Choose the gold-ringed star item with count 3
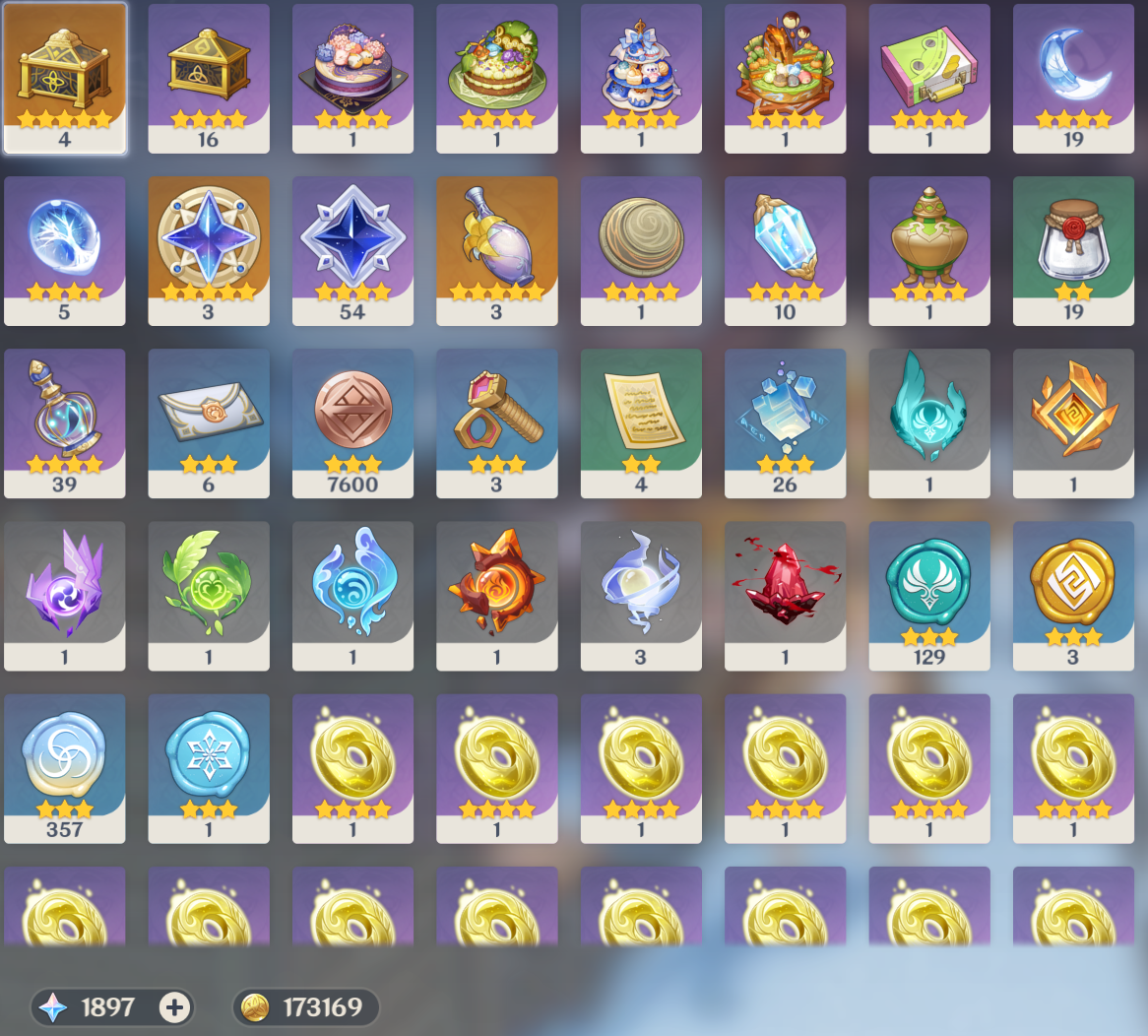1148x1036 pixels. coord(209,251)
